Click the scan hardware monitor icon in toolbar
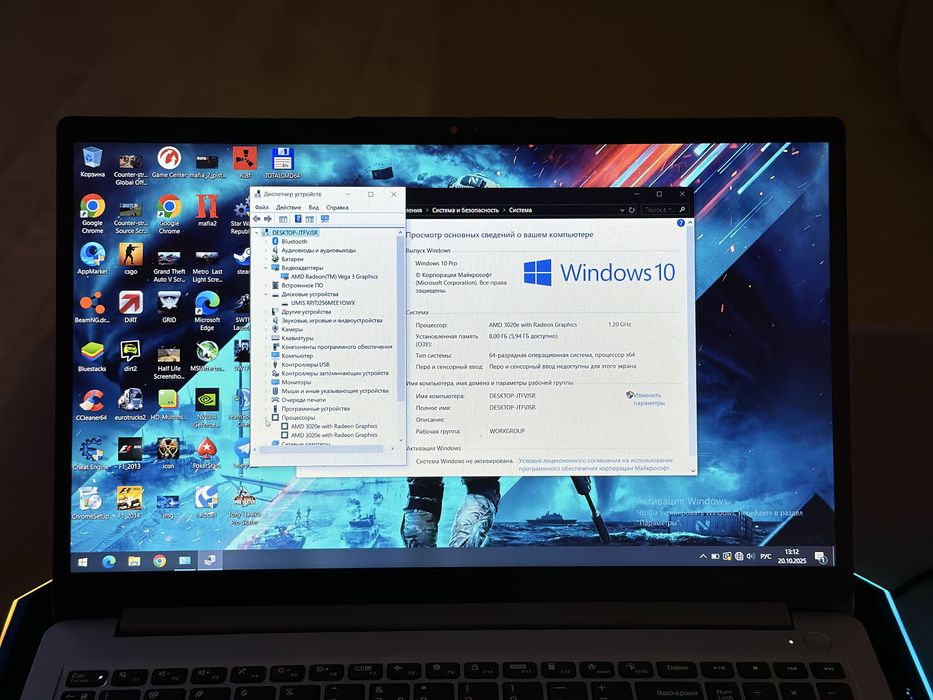Viewport: 933px width, 700px height. coord(325,219)
